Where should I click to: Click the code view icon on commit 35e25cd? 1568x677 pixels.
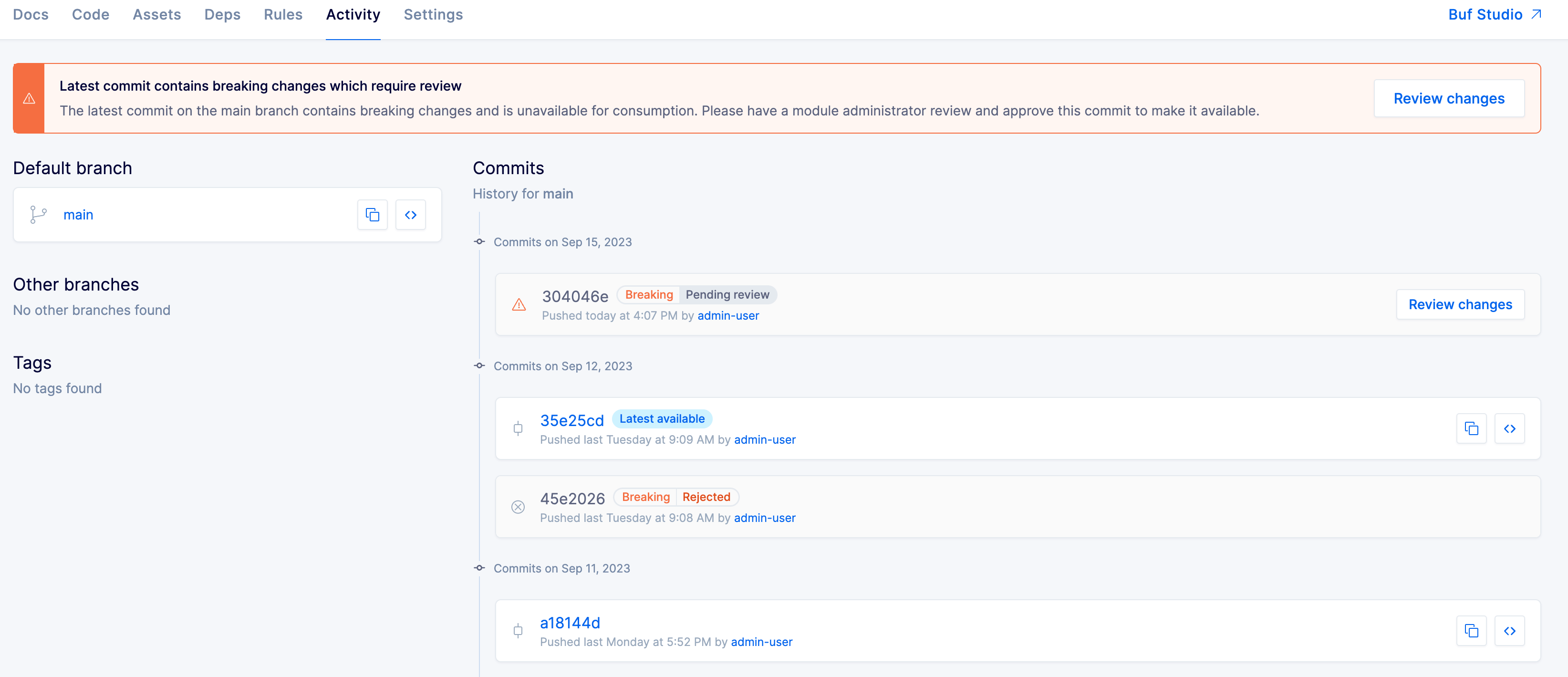(1510, 428)
